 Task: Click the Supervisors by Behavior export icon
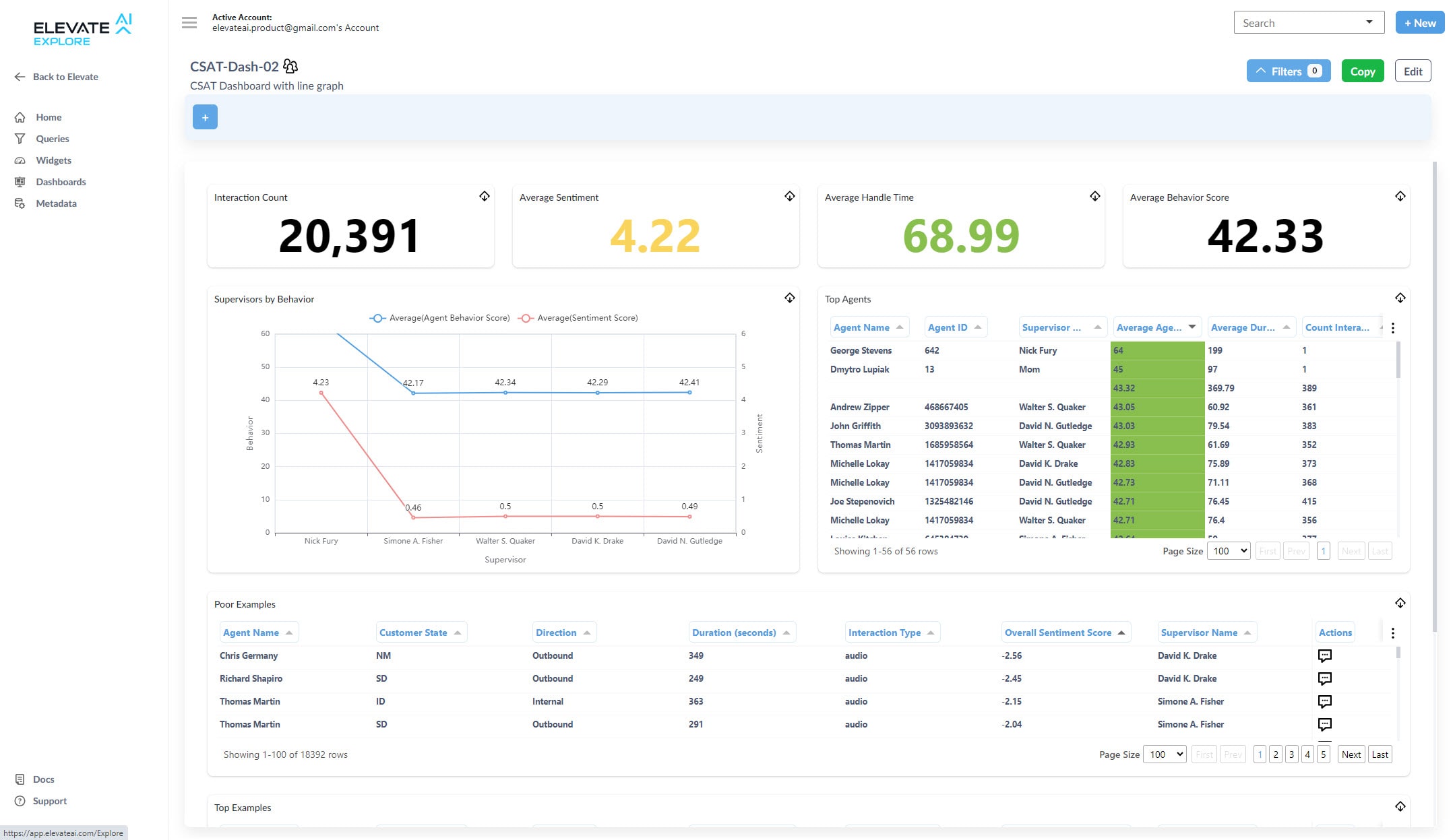tap(790, 298)
